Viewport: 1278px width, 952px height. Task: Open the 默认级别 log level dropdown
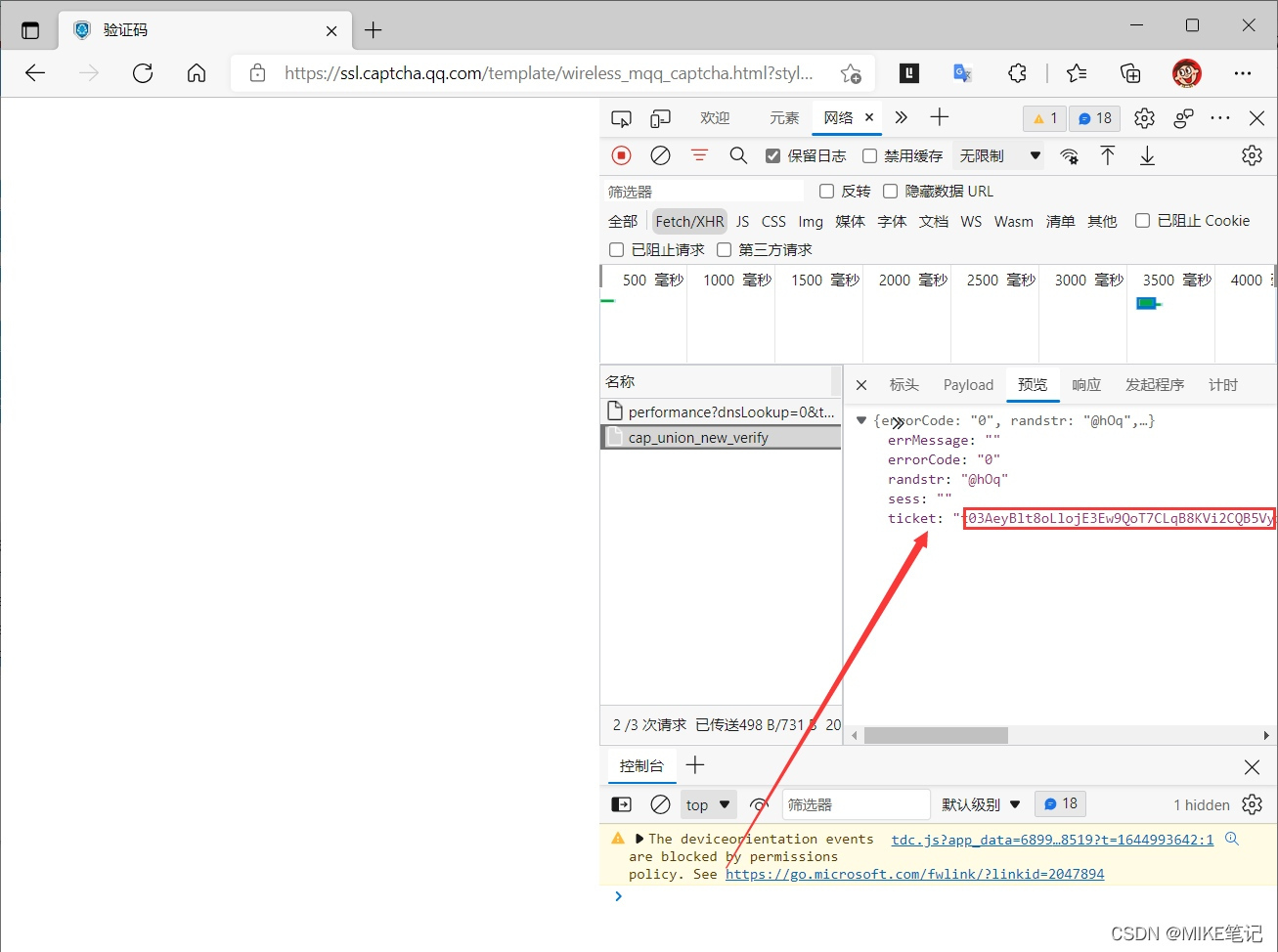point(981,804)
